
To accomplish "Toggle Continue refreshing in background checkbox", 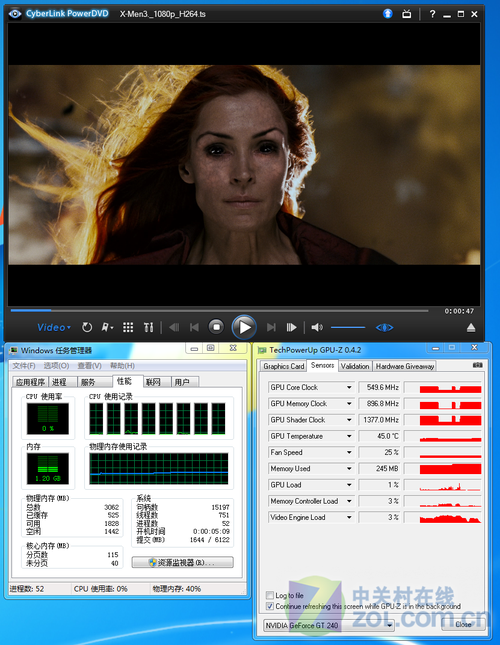I will click(270, 606).
